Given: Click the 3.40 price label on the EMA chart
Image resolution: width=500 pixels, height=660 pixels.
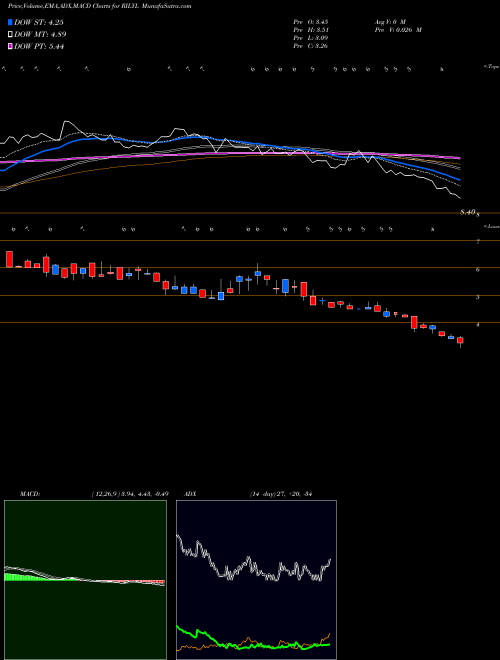Looking at the screenshot, I should pyautogui.click(x=470, y=213).
